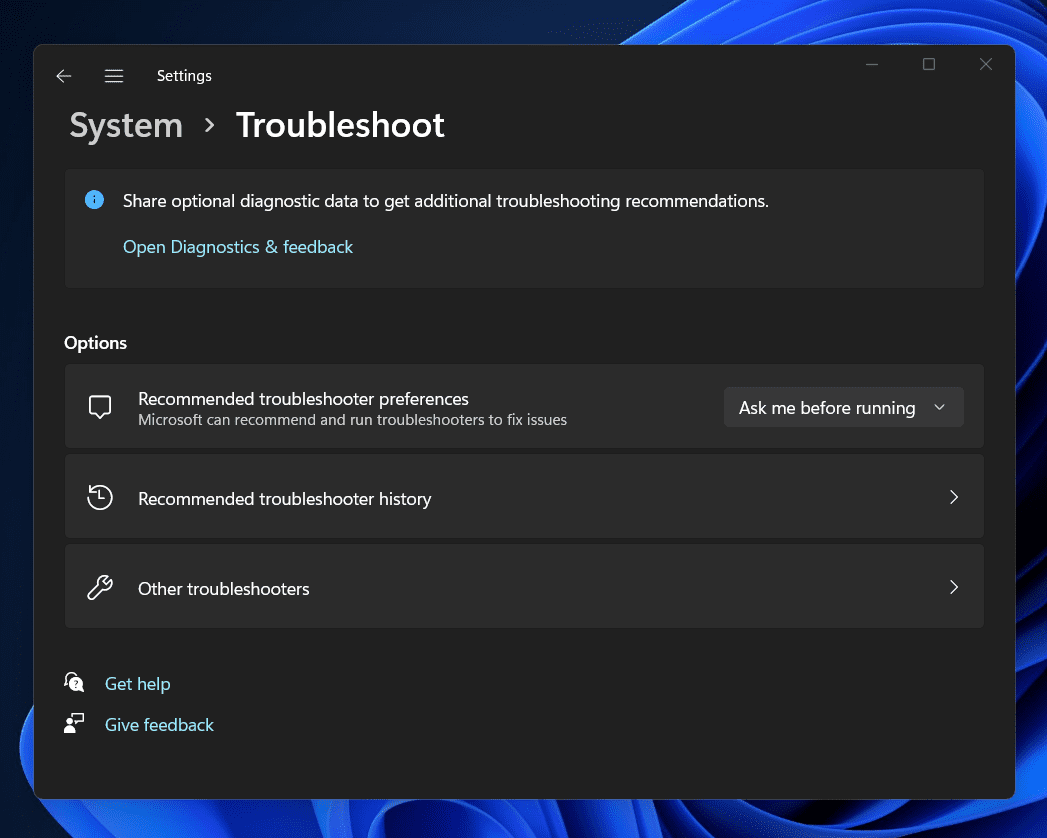Viewport: 1047px width, 838px height.
Task: Go to System in the breadcrumb
Action: click(126, 126)
